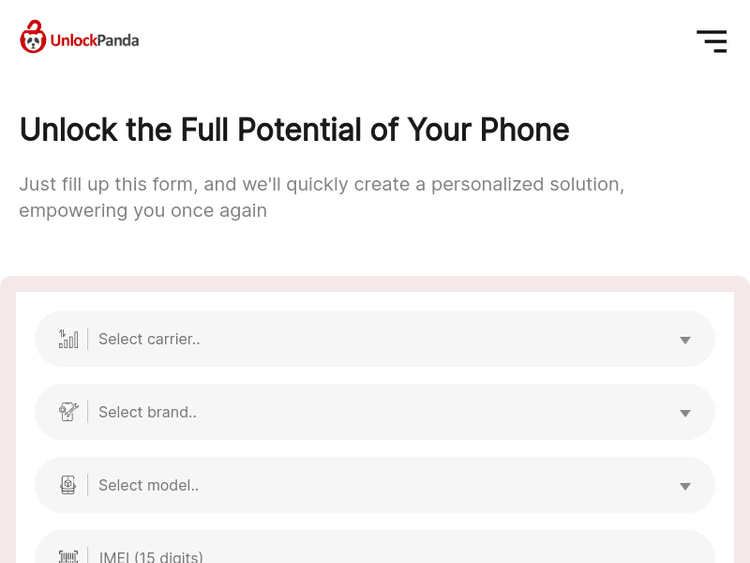The height and width of the screenshot is (563, 750).
Task: Click 'empowering you once again' text line
Action: point(143,211)
